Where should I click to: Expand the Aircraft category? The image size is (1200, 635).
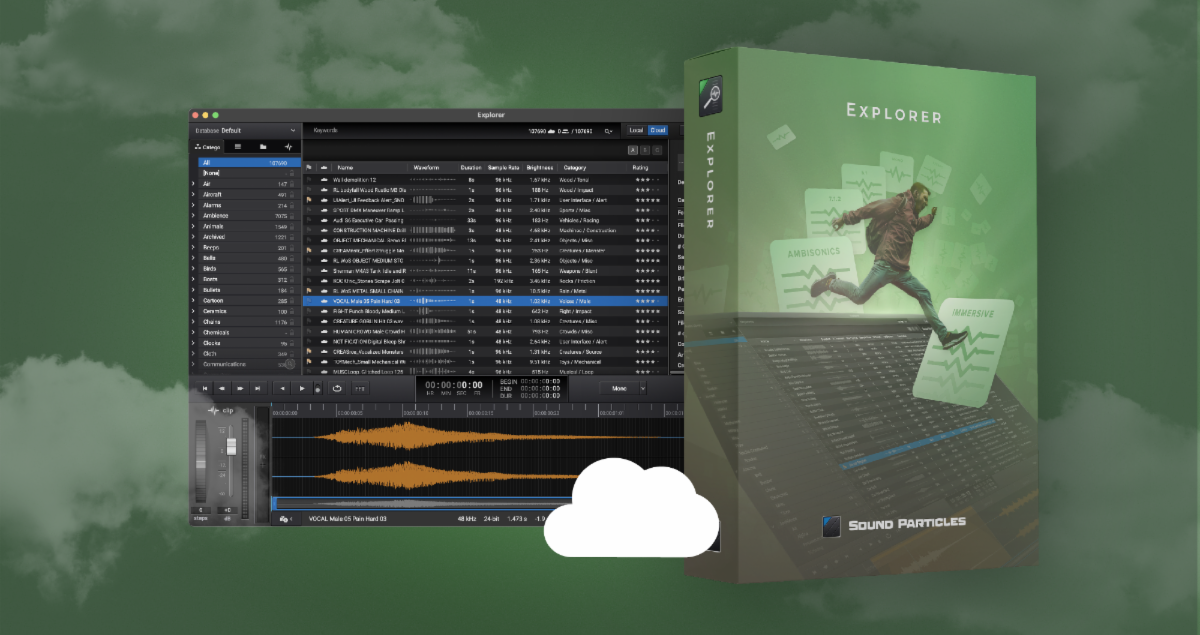[x=193, y=194]
